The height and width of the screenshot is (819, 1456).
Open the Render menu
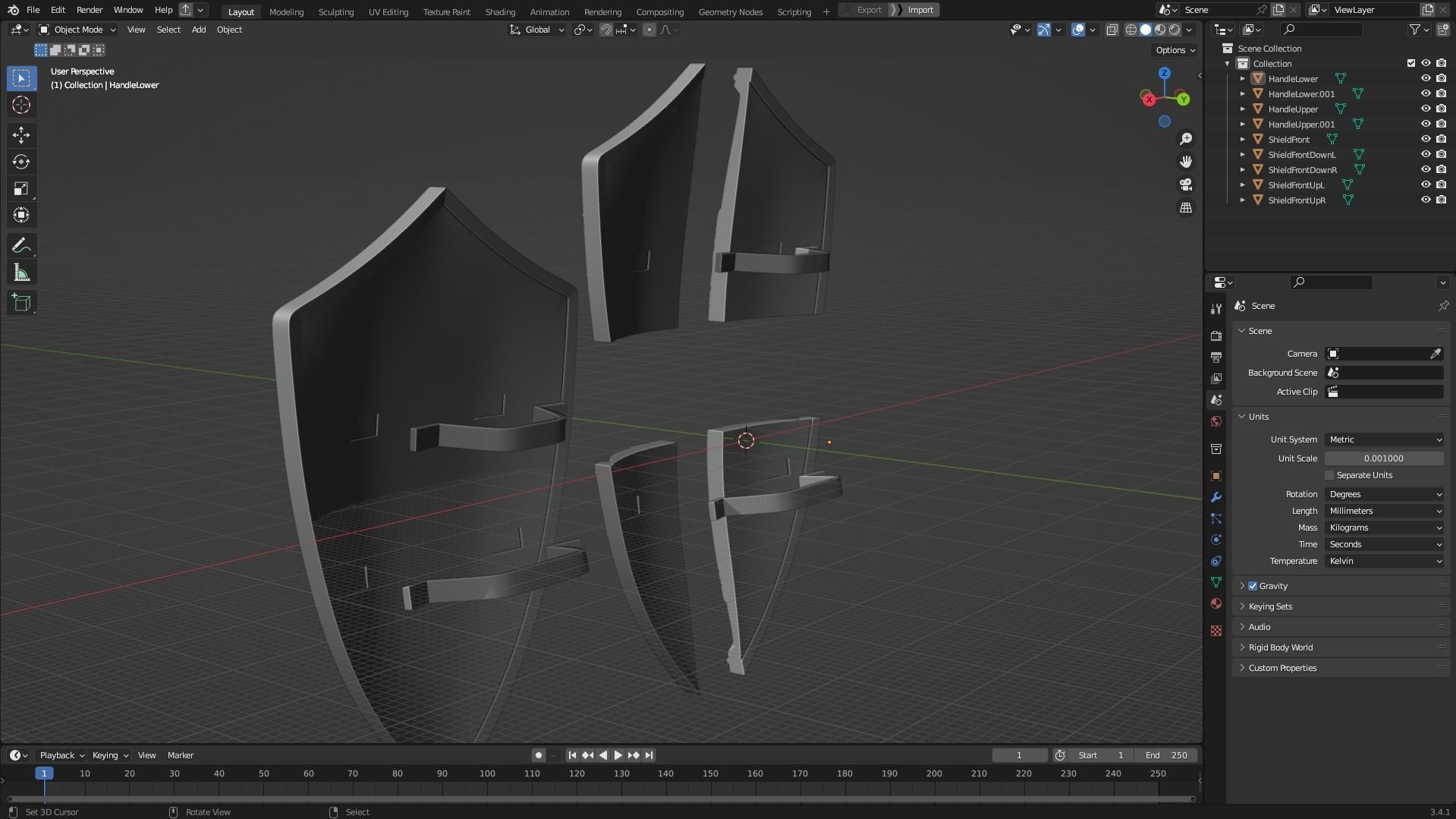click(x=90, y=10)
